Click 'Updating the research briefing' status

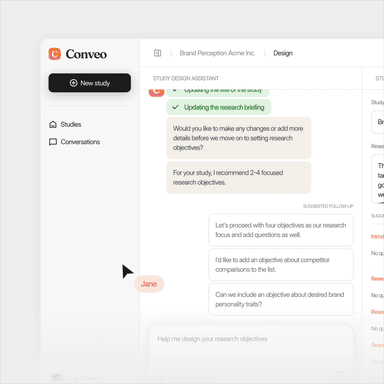pos(219,107)
